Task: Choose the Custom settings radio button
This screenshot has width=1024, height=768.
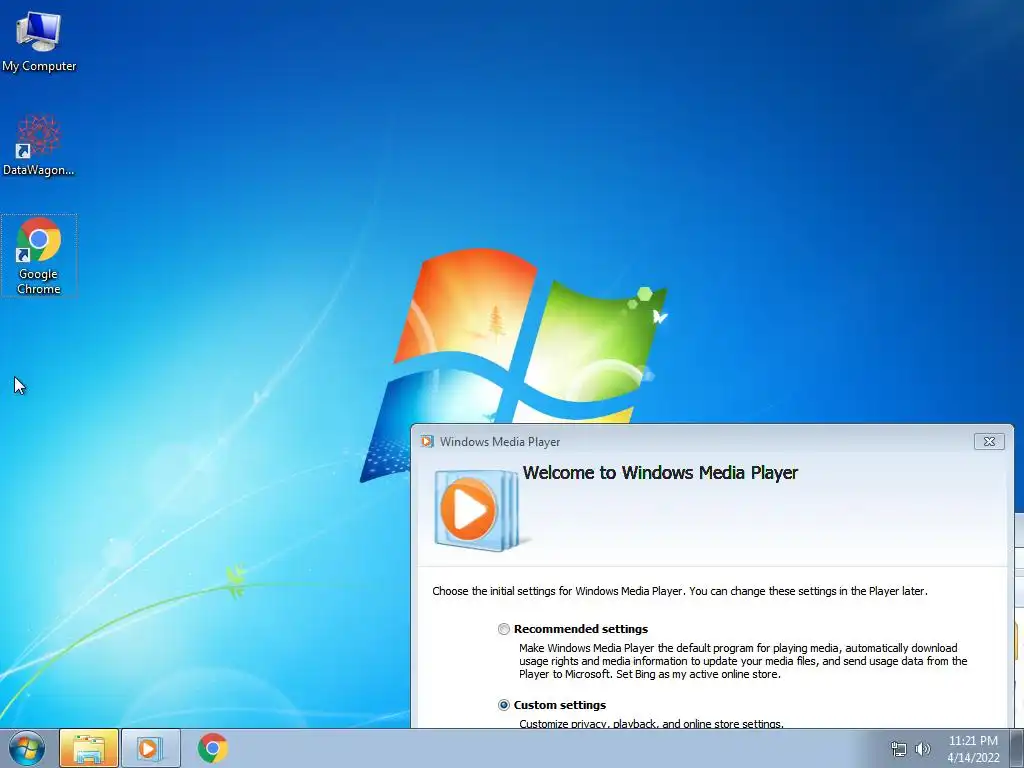Action: tap(504, 705)
